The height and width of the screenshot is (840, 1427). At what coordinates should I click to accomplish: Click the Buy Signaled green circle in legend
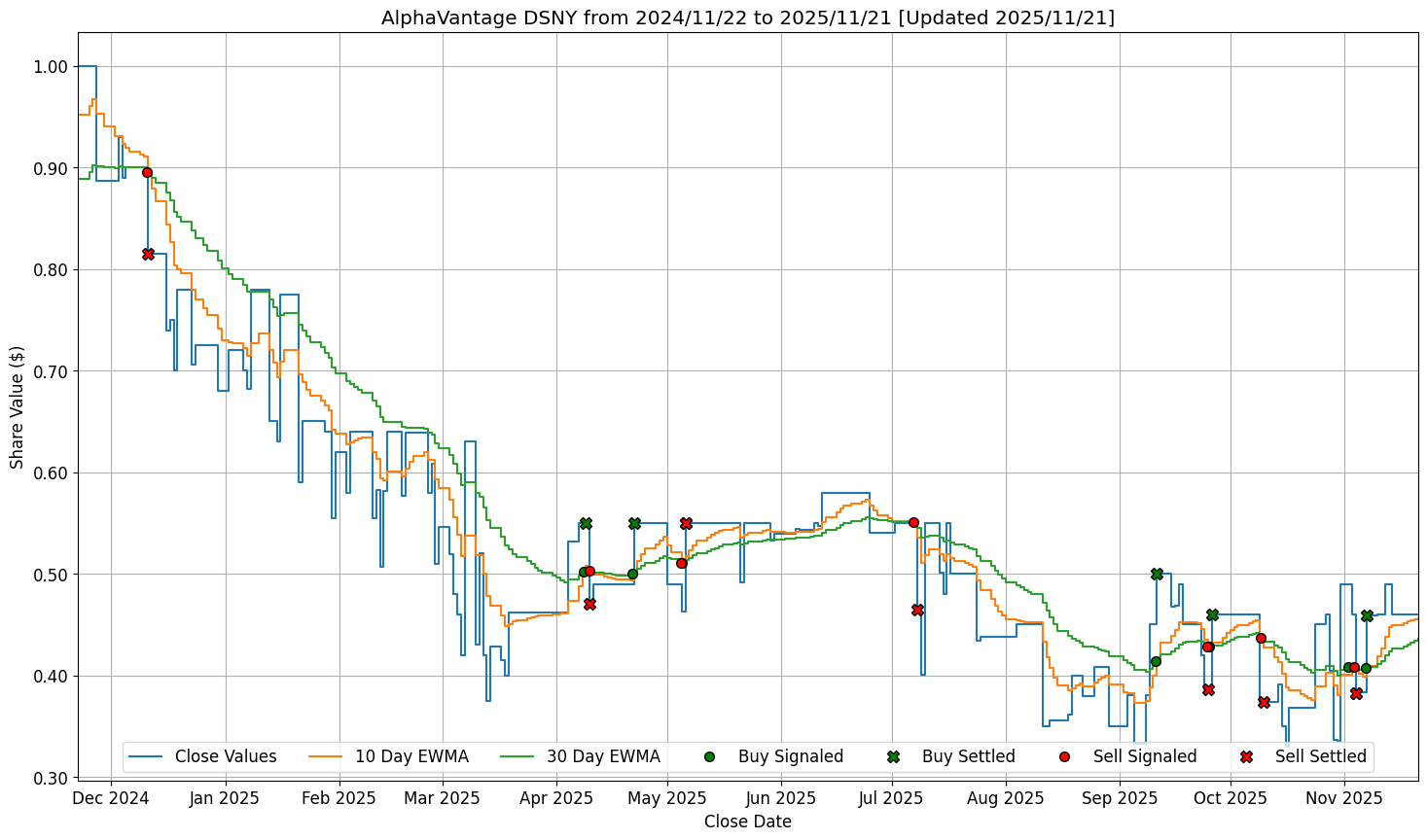[709, 756]
